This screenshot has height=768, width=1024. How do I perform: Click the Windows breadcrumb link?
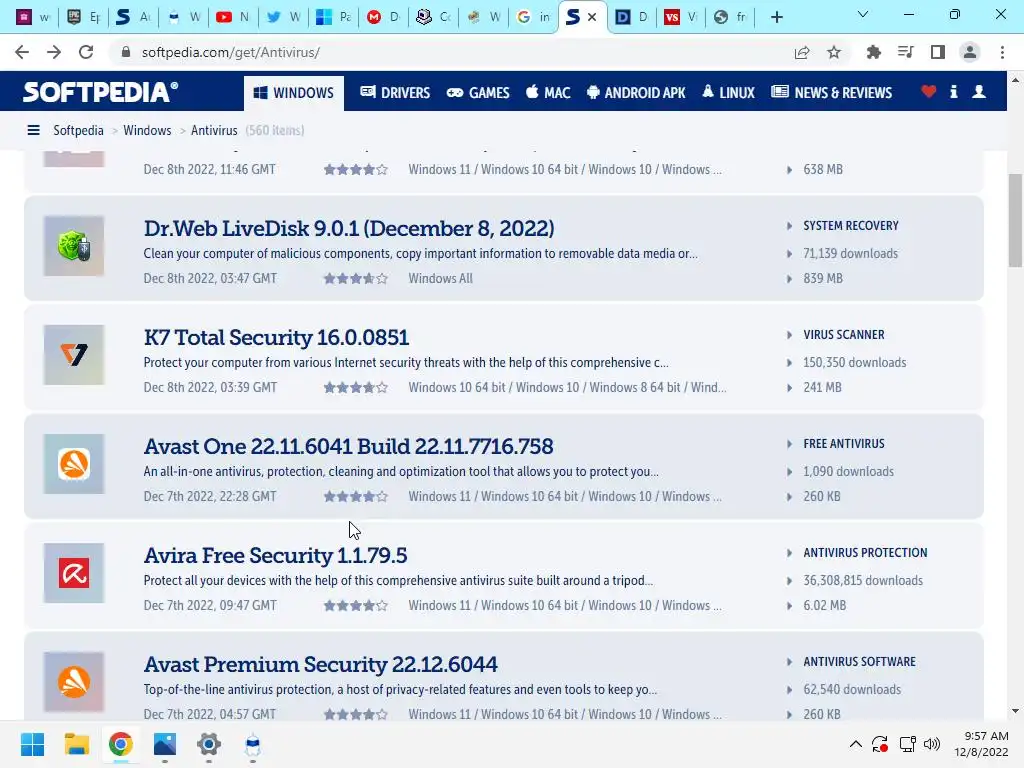point(147,131)
